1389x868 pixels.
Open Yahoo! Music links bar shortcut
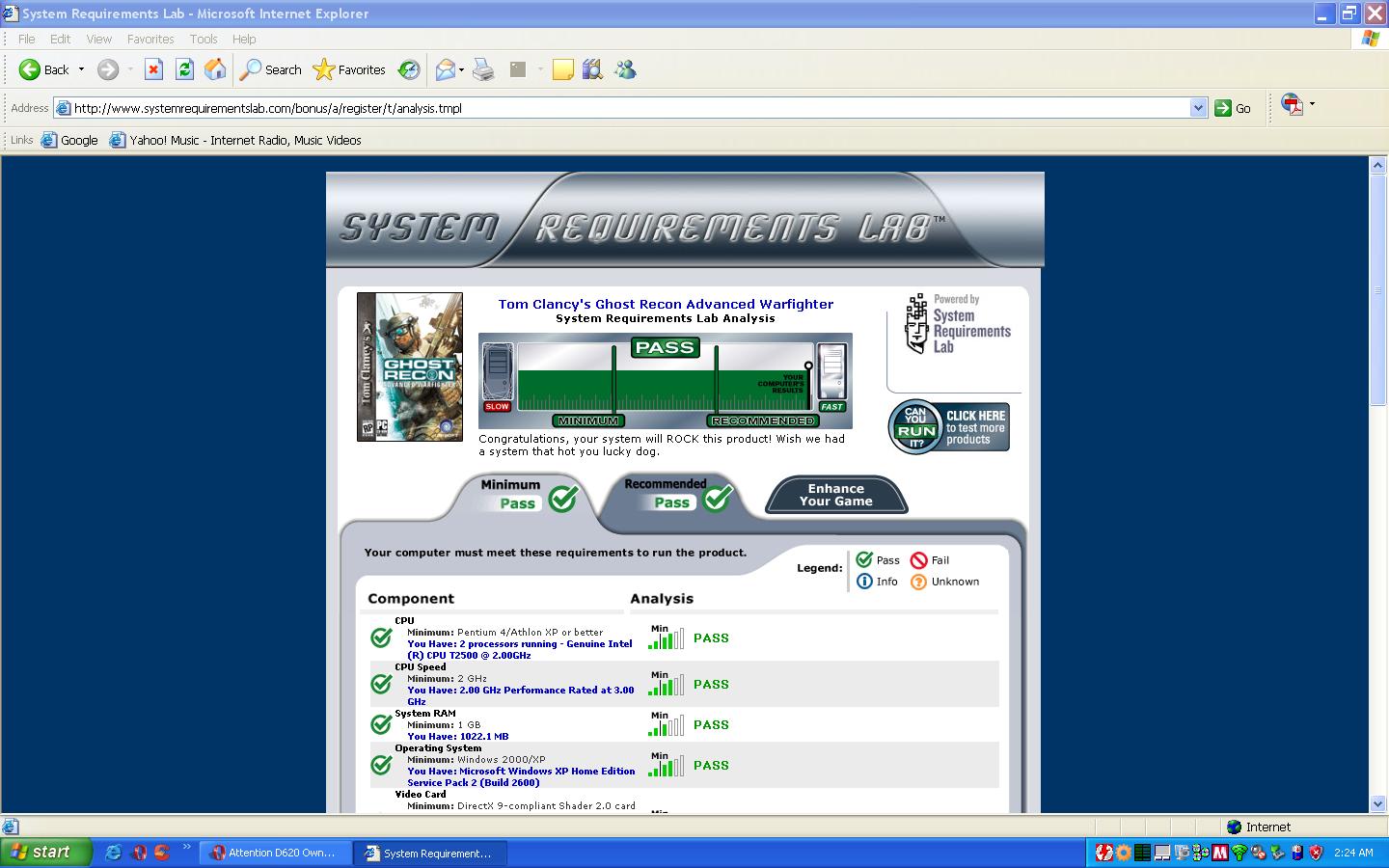coord(235,140)
